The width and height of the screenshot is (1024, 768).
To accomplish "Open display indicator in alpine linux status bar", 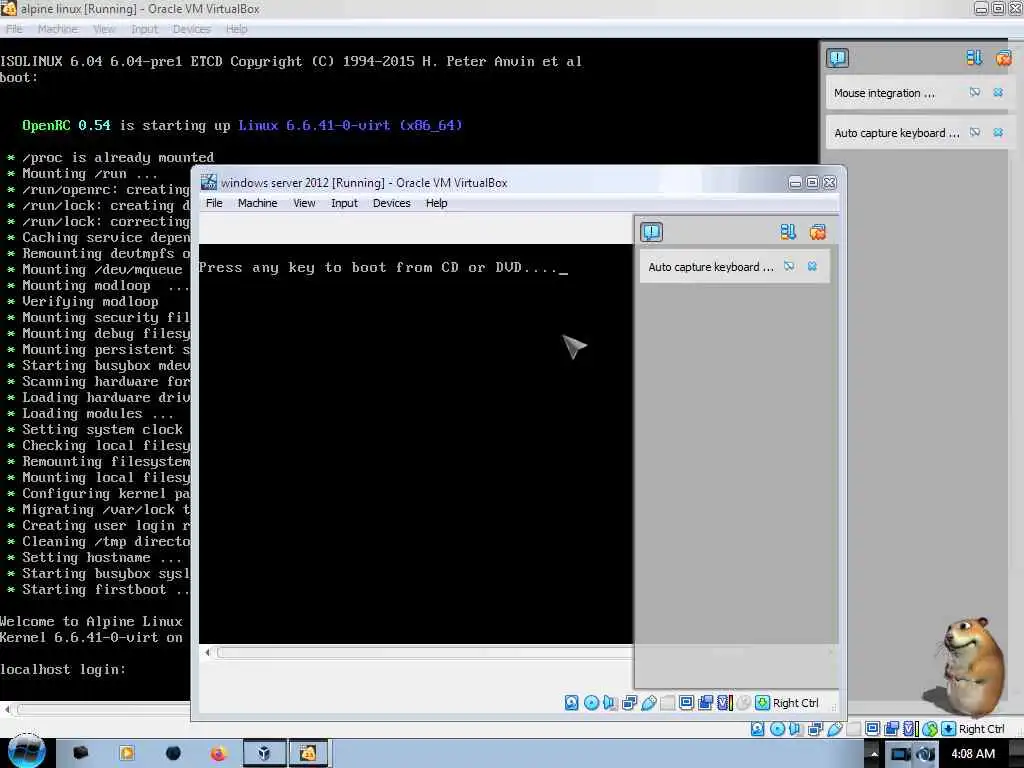I will pos(872,729).
